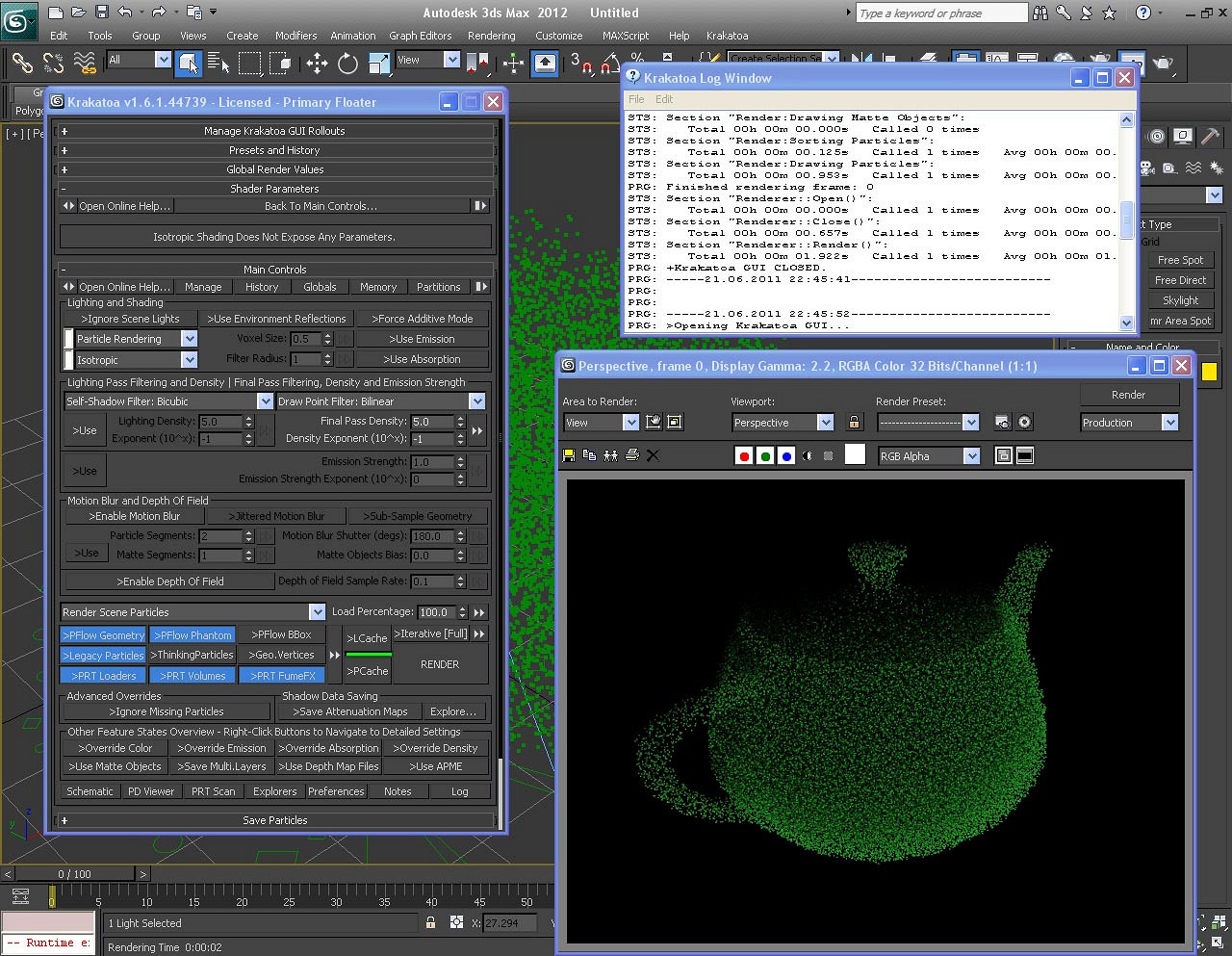Open the File menu in Krakatoa Log Window
Screen dimensions: 1232x956
coord(636,99)
